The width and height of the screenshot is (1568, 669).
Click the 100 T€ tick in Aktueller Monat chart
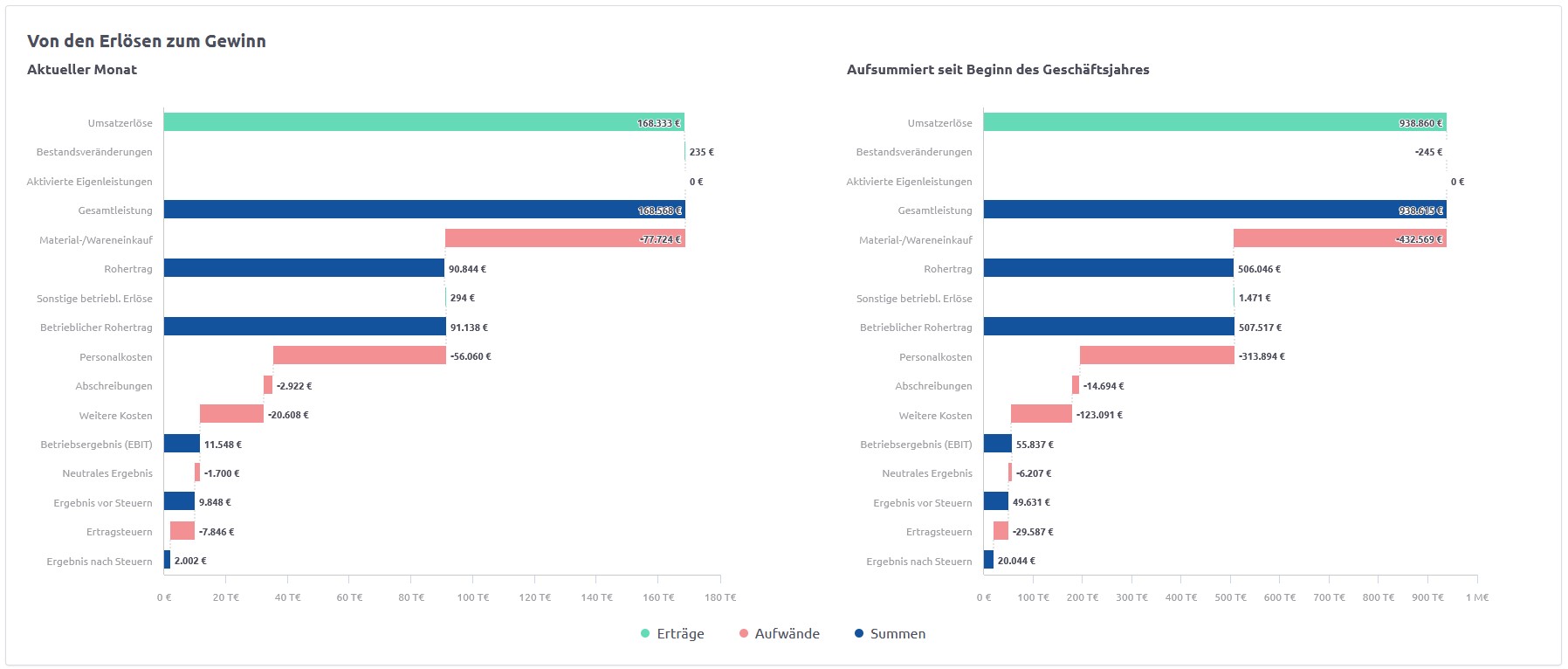point(473,597)
